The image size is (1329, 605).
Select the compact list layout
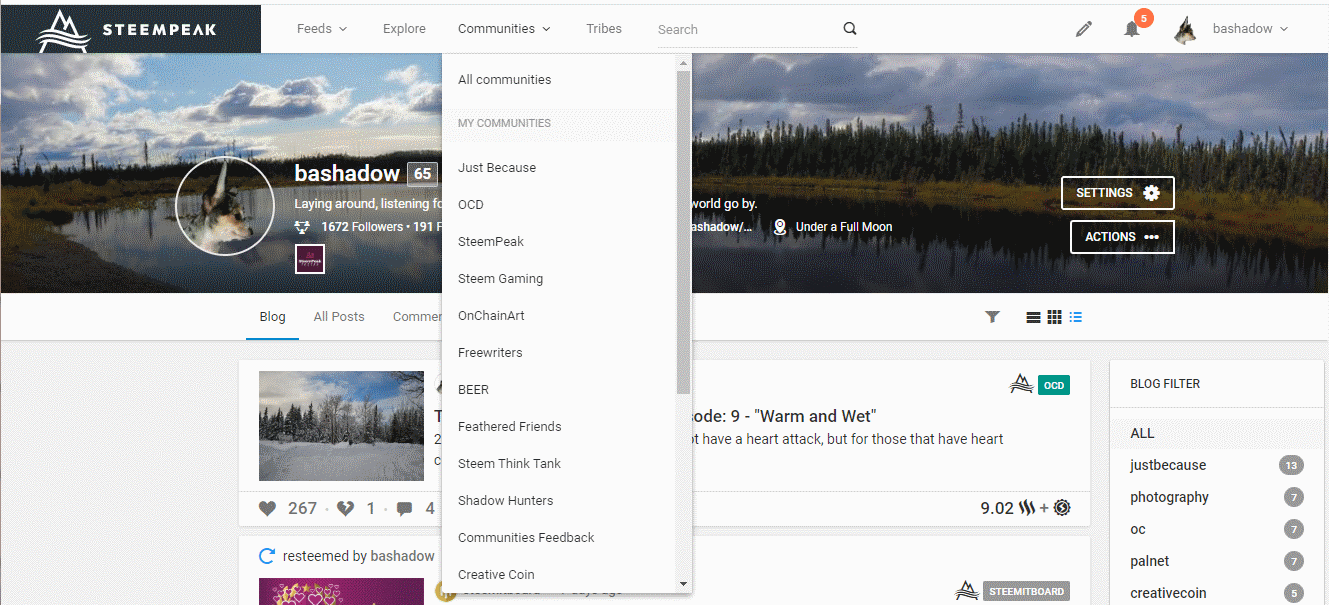[1075, 317]
